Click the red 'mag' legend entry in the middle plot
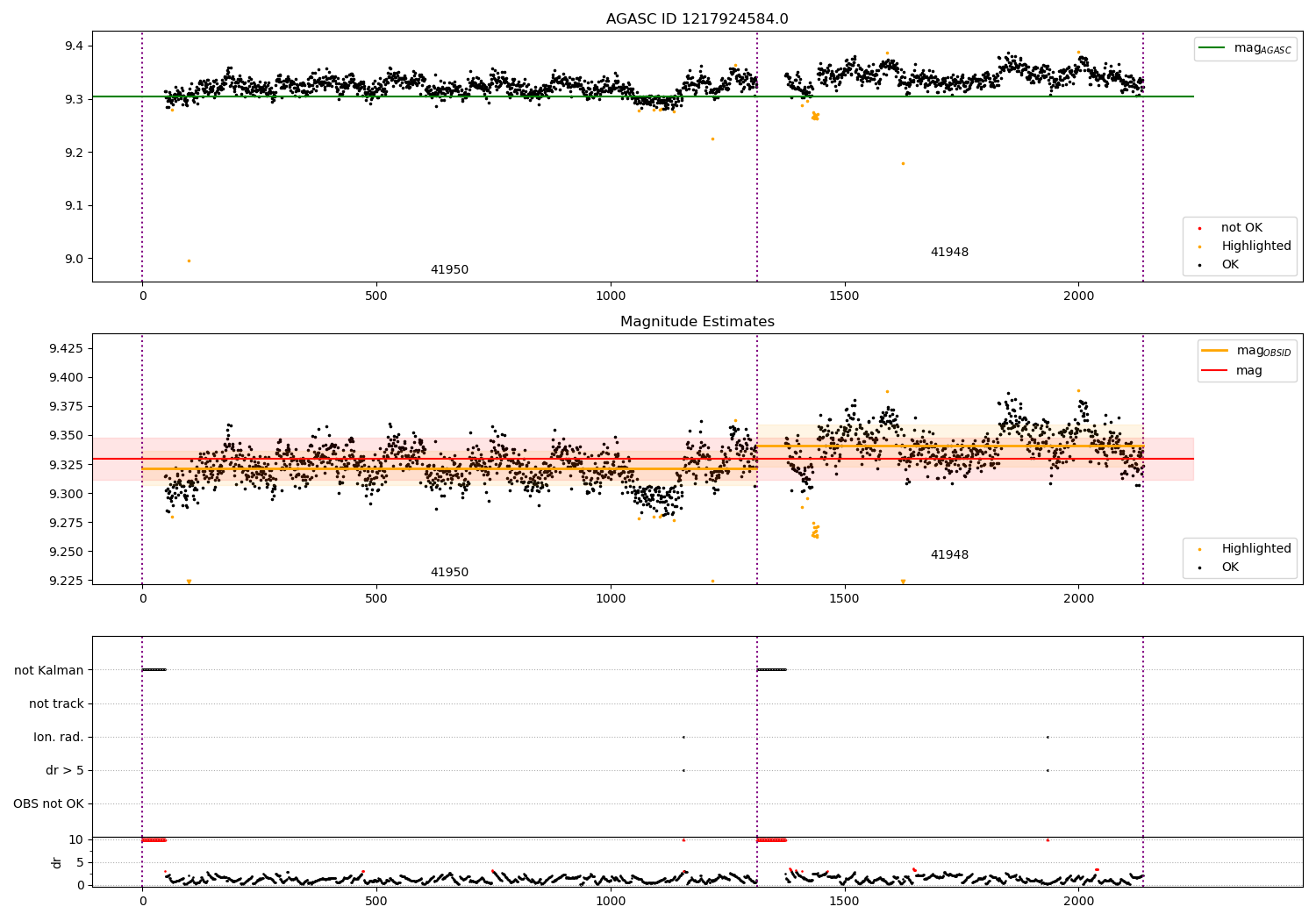 [x=1232, y=371]
